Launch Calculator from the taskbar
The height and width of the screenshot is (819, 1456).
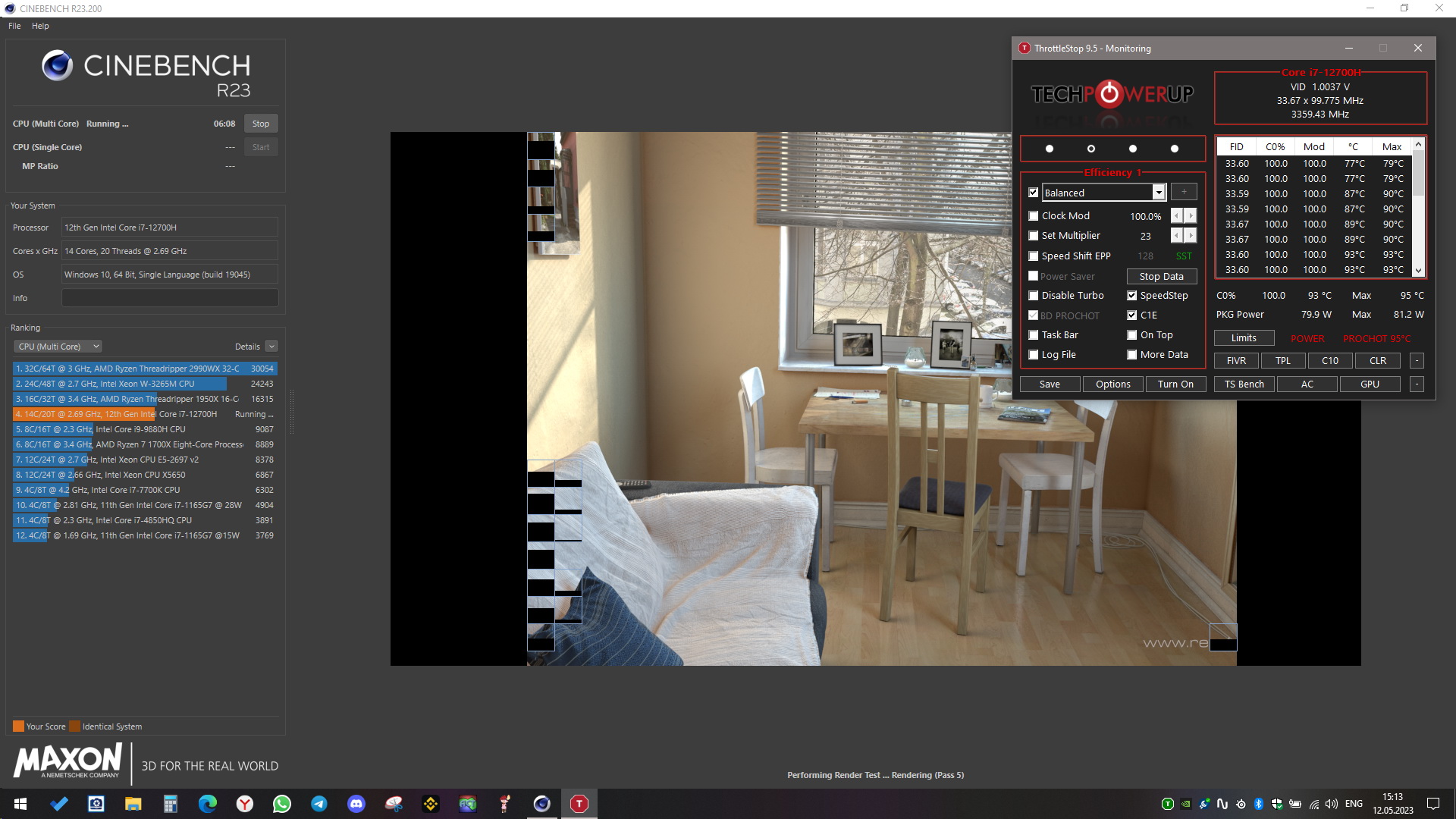tap(171, 804)
